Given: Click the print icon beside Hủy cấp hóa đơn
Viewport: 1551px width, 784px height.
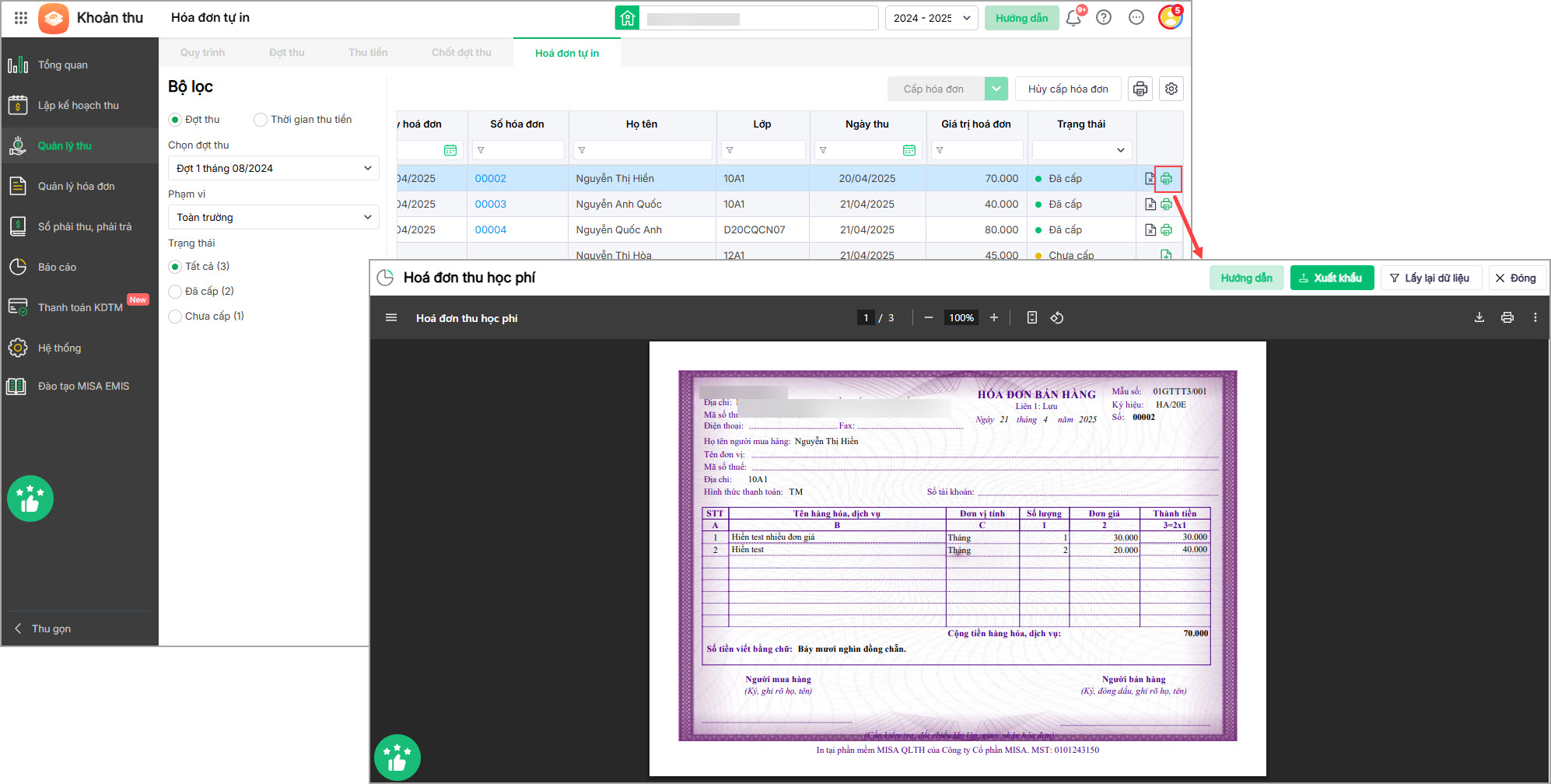Looking at the screenshot, I should (x=1140, y=89).
